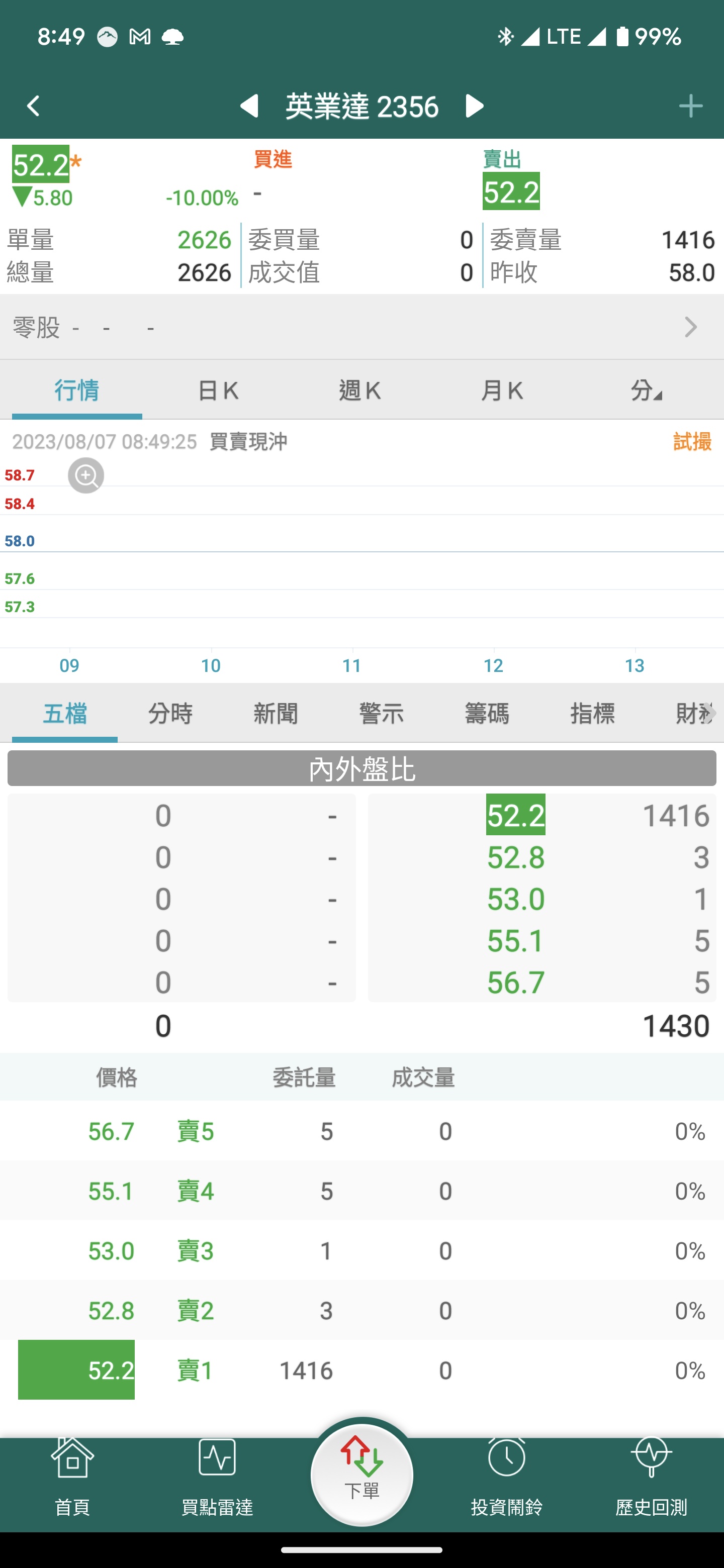
Task: Open the 警示 alerts tab
Action: (381, 713)
